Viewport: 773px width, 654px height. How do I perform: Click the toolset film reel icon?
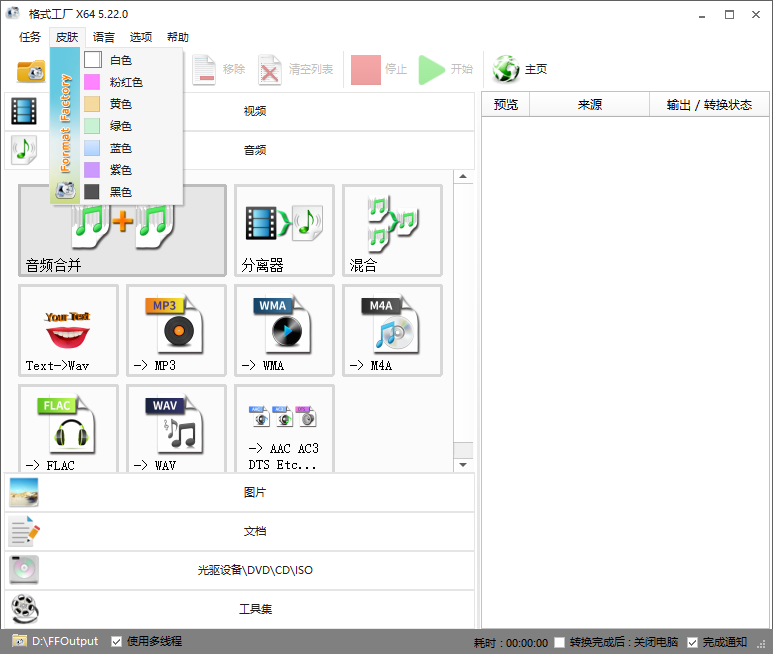[25, 609]
